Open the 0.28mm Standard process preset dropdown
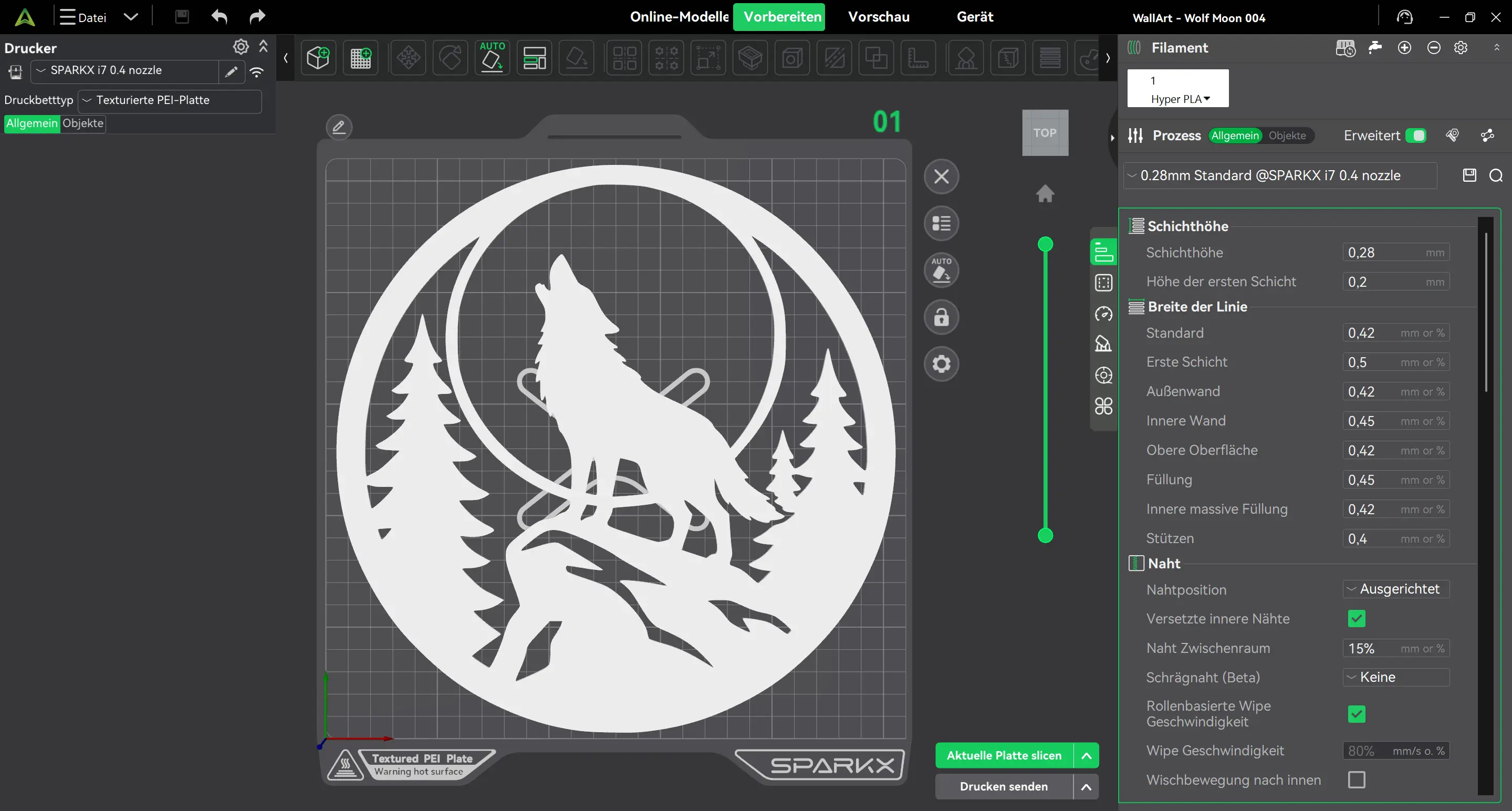This screenshot has height=811, width=1512. (x=1280, y=175)
